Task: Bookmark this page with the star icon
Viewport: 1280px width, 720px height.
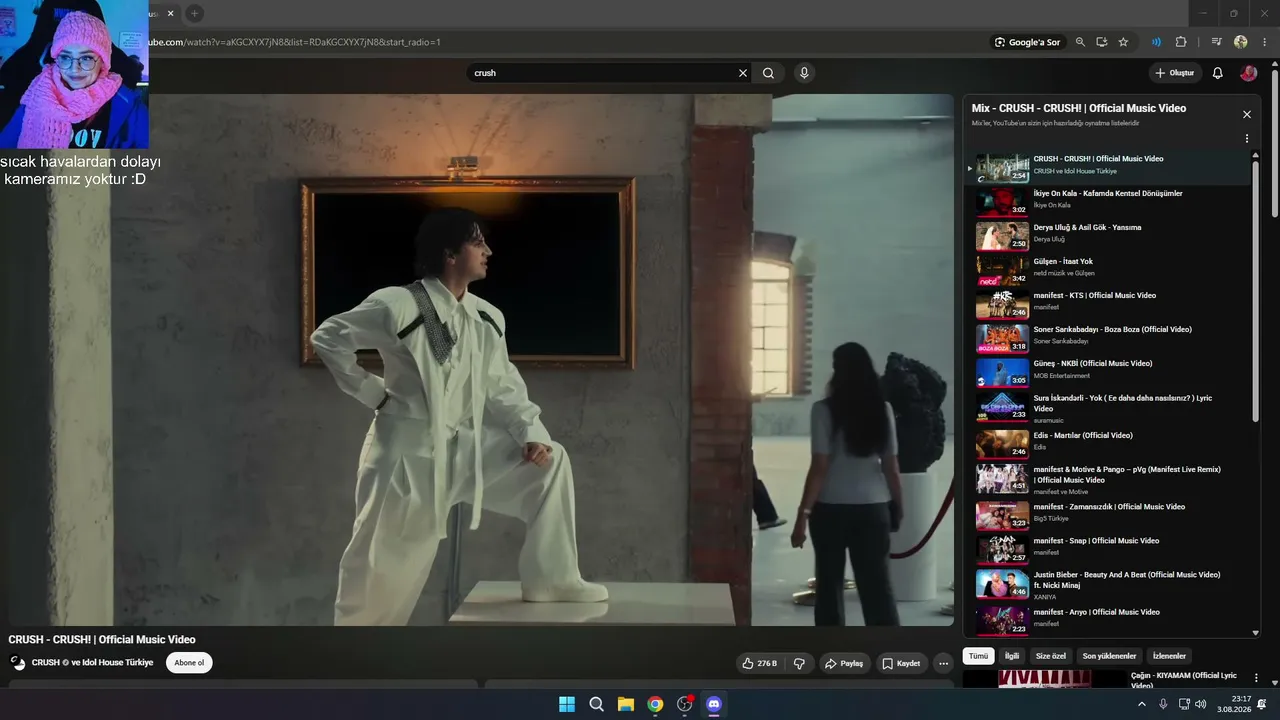Action: pos(1123,42)
